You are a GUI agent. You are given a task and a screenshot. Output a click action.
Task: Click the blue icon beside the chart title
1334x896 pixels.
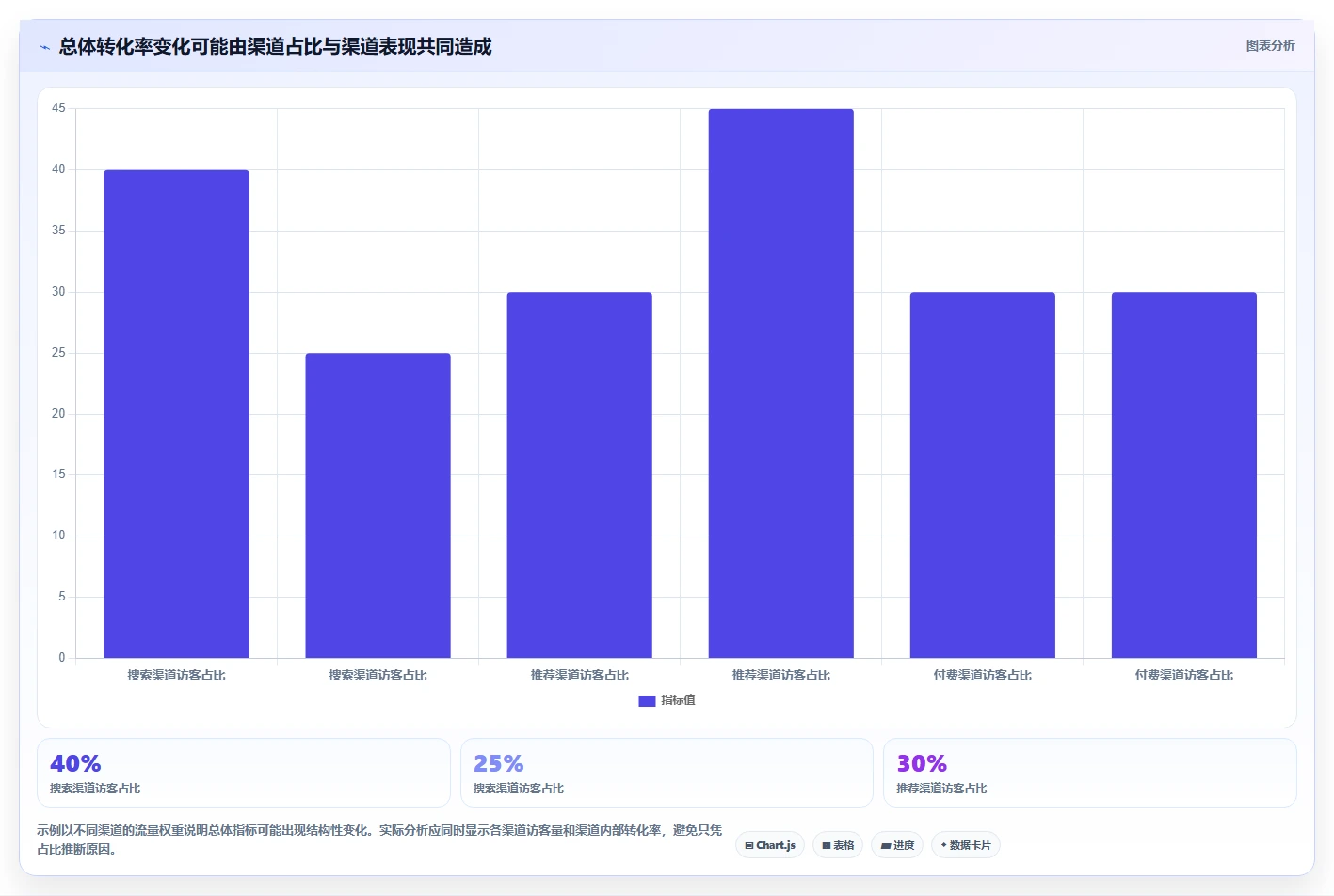coord(44,47)
